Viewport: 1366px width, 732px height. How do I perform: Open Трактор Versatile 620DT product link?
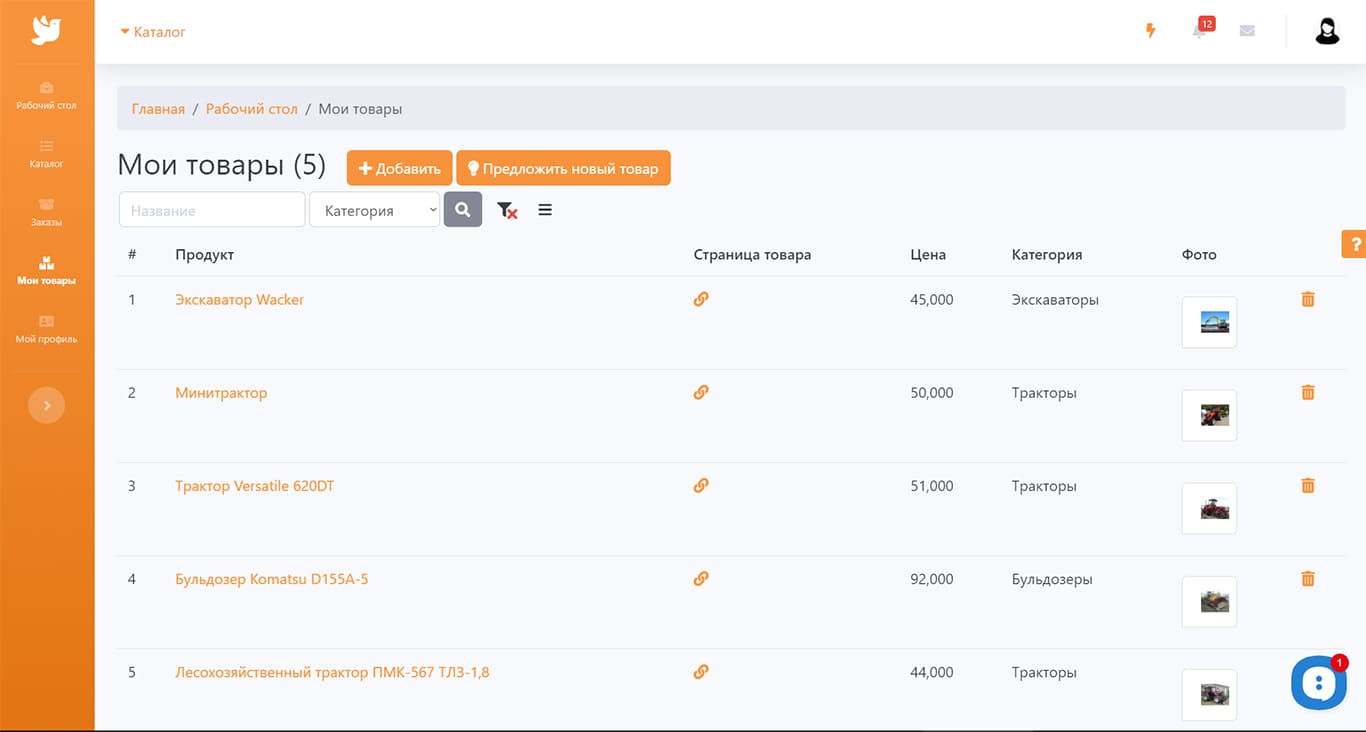[254, 486]
